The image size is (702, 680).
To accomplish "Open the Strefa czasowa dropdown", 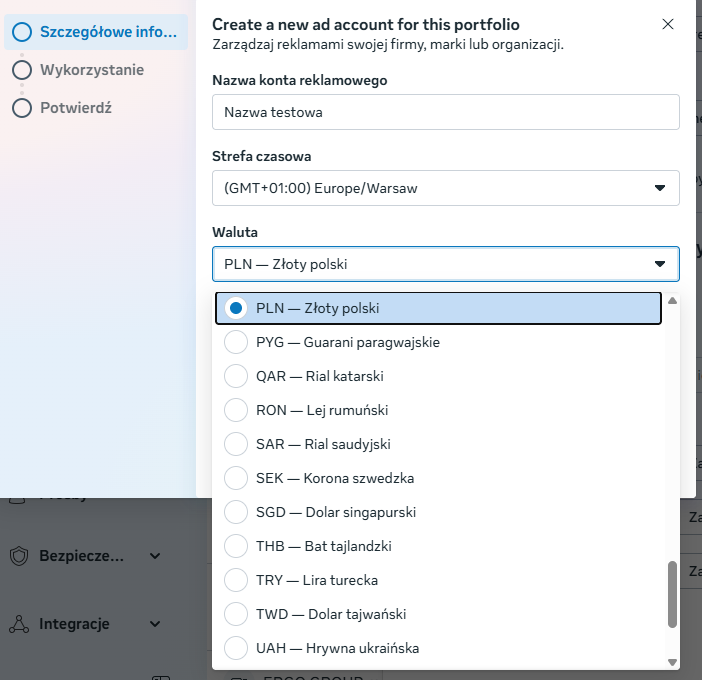I will tap(445, 188).
